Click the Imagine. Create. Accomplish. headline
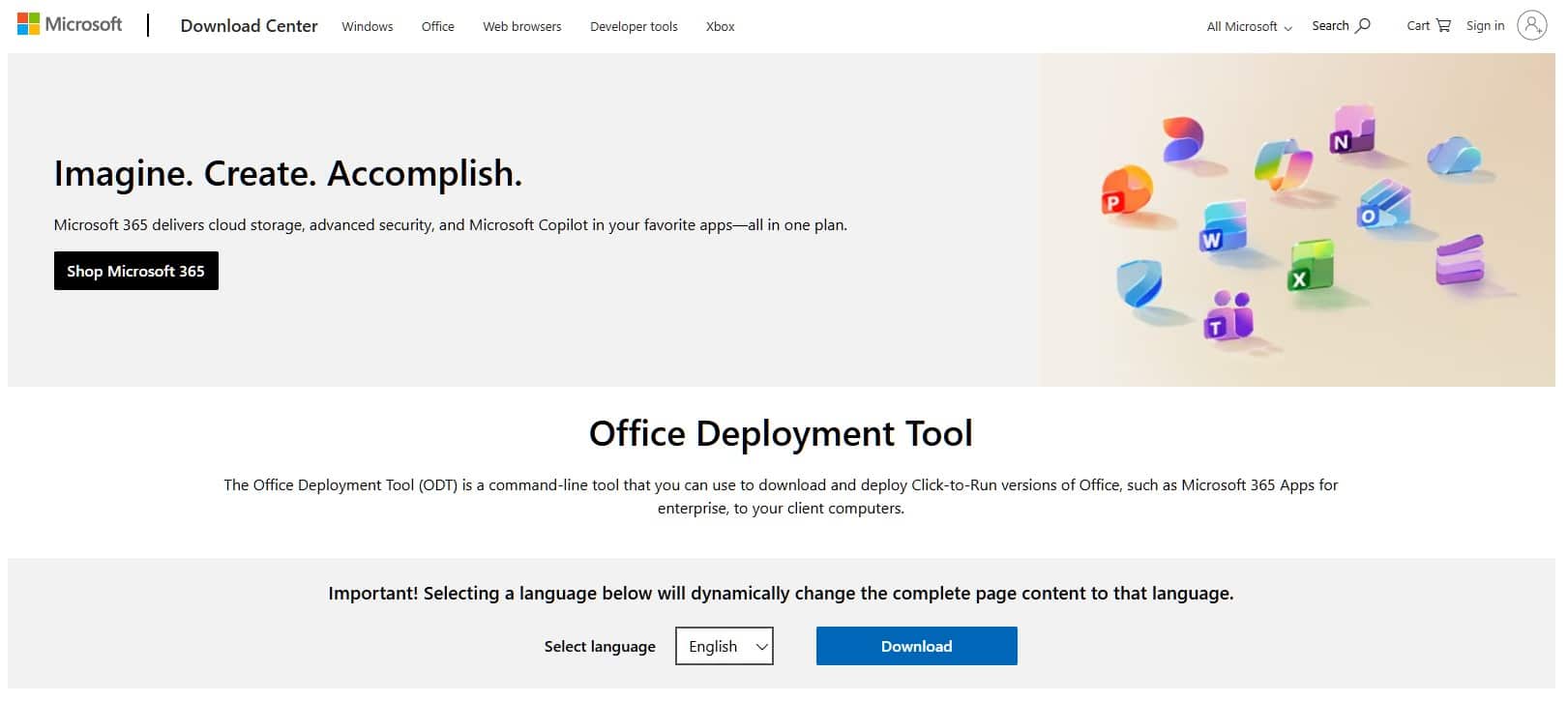 pyautogui.click(x=288, y=173)
